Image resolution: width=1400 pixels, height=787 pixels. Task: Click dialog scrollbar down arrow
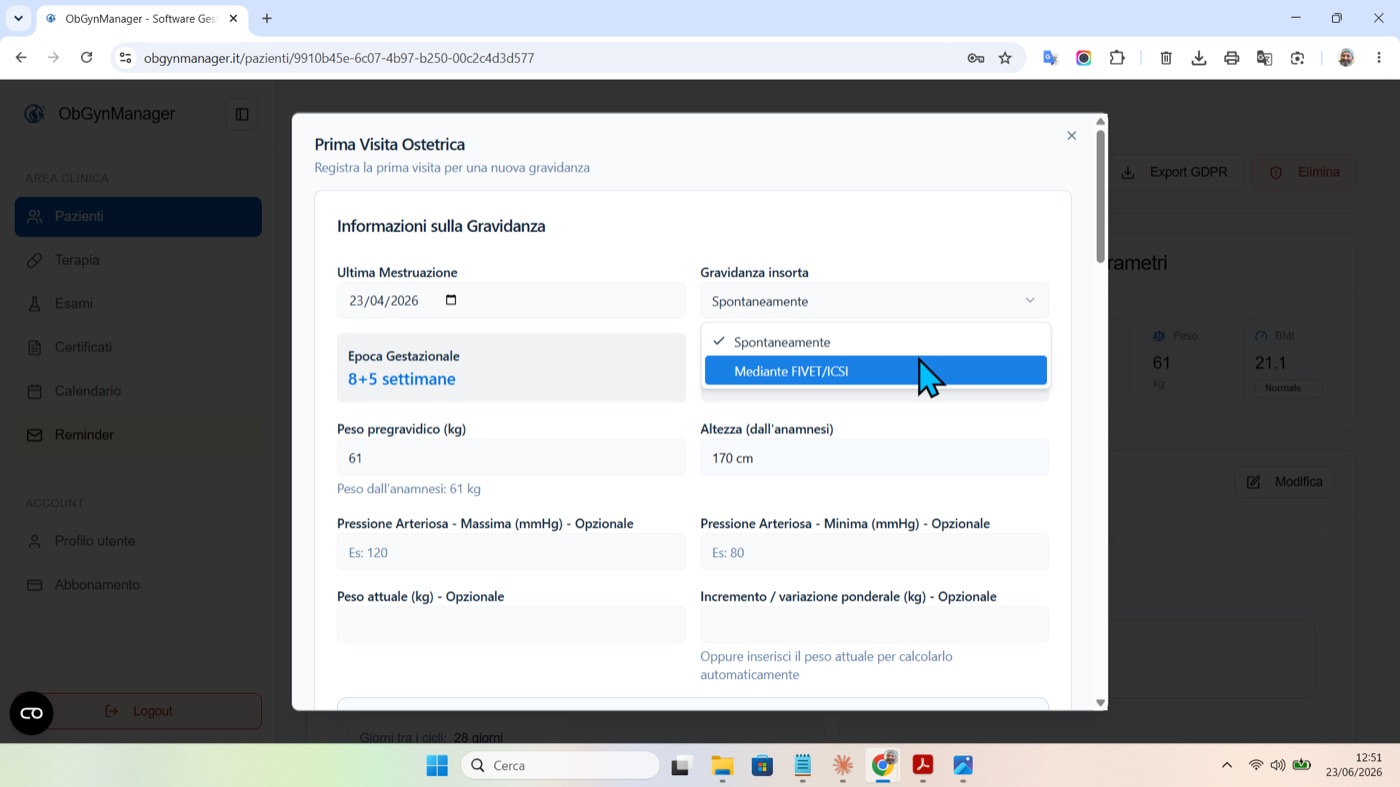tap(1100, 703)
